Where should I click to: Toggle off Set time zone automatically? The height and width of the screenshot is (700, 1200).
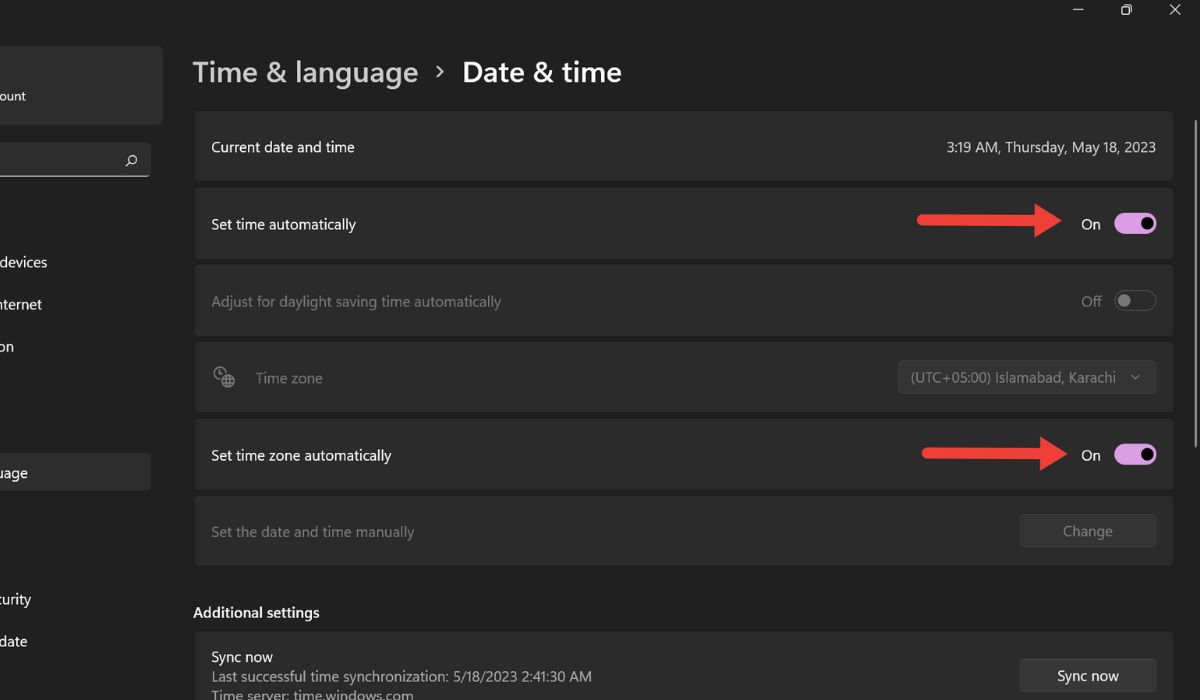(1137, 455)
